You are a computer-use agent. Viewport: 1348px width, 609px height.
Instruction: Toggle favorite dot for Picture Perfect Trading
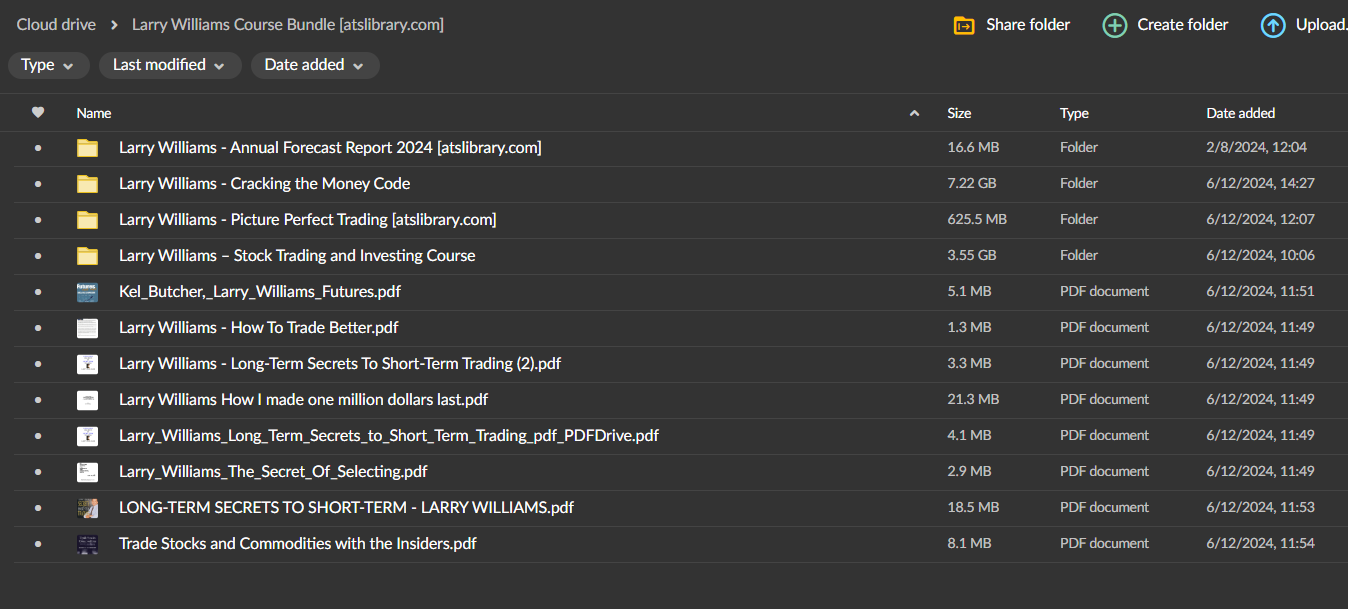[x=38, y=220]
